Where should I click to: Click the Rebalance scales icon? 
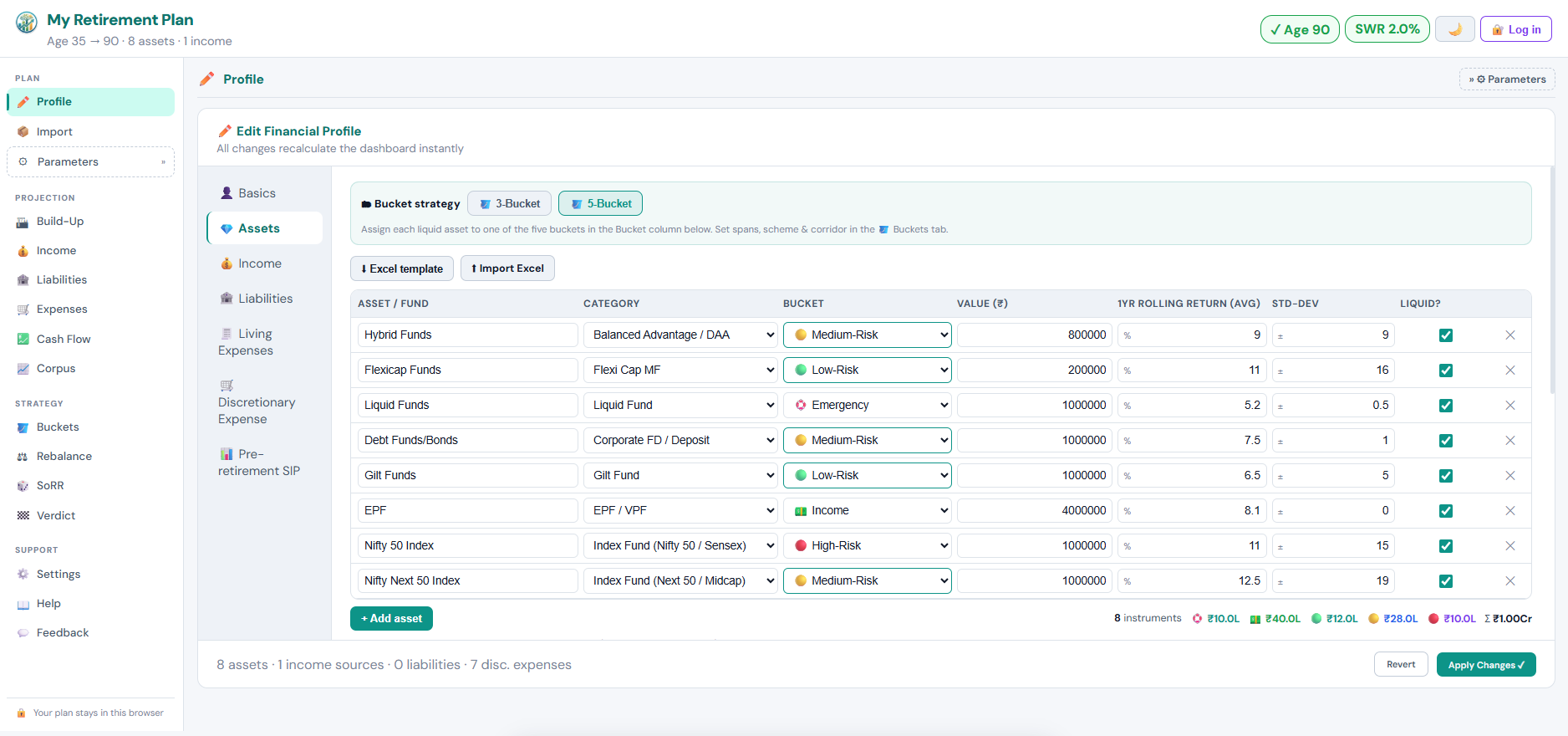(x=23, y=457)
